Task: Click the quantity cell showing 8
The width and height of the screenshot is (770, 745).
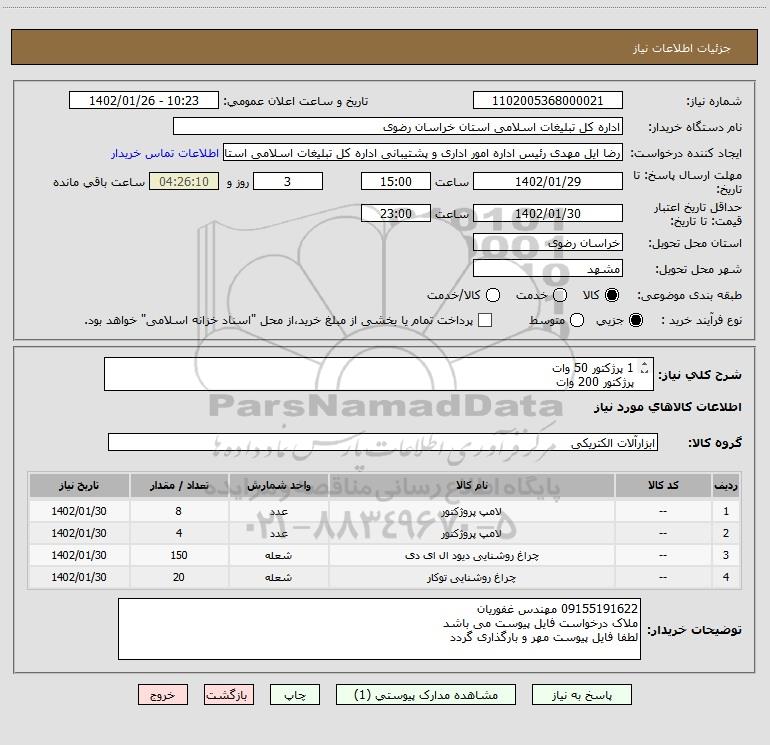Action: (x=179, y=512)
